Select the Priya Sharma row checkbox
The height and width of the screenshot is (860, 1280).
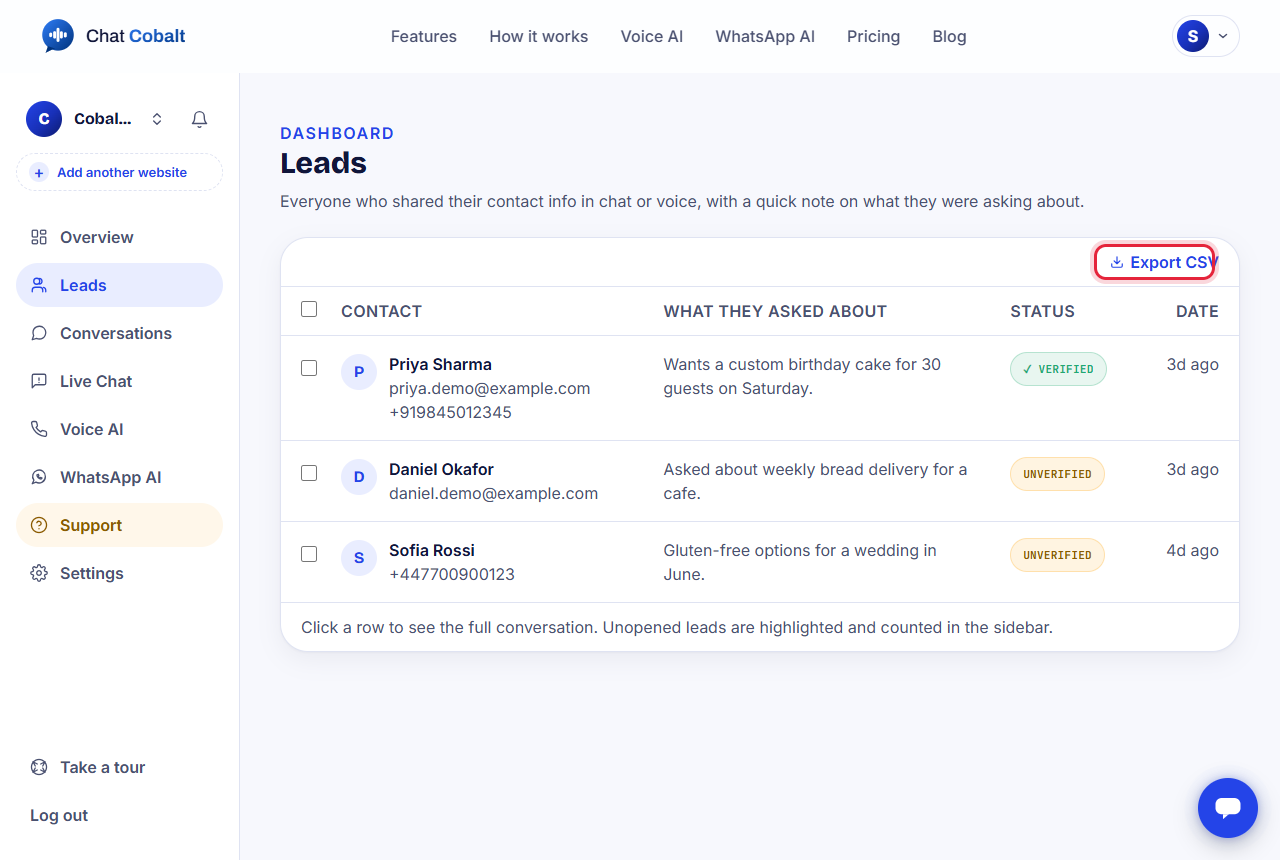click(x=309, y=368)
